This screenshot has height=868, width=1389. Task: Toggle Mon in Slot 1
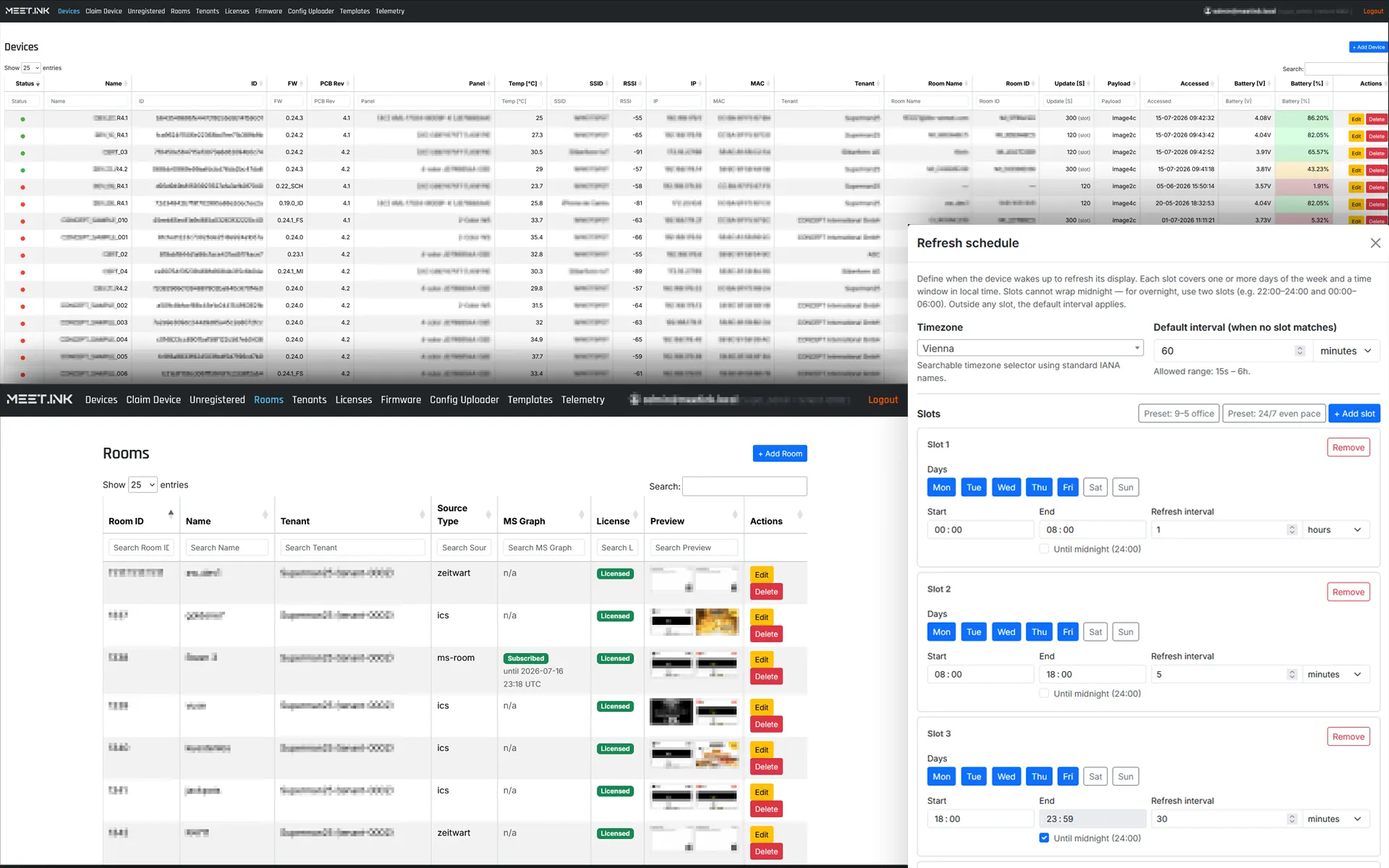point(941,488)
